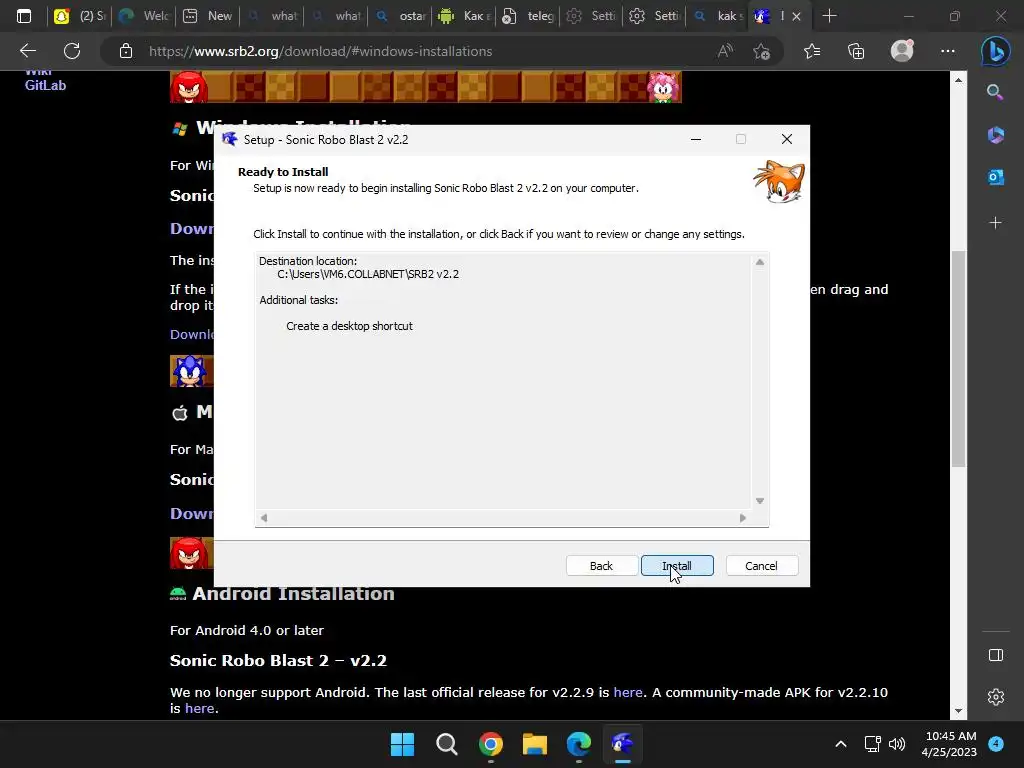1024x768 pixels.
Task: Open Collections in Edge toolbar
Action: click(x=856, y=51)
